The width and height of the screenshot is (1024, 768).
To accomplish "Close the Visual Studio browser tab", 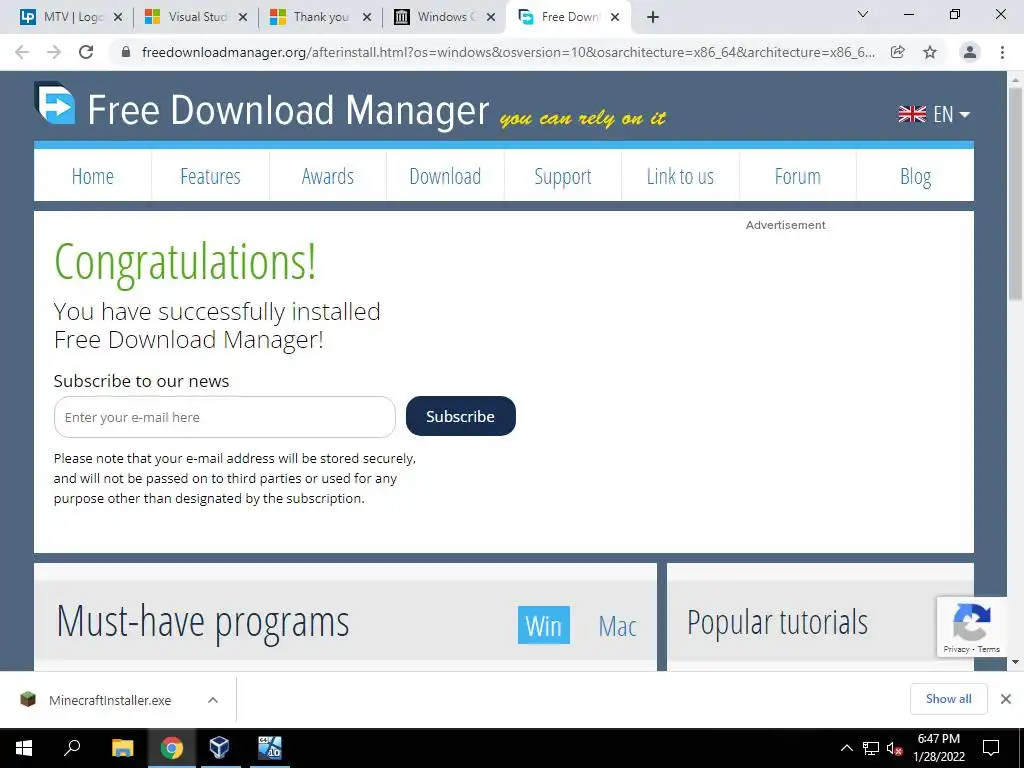I will 243,17.
